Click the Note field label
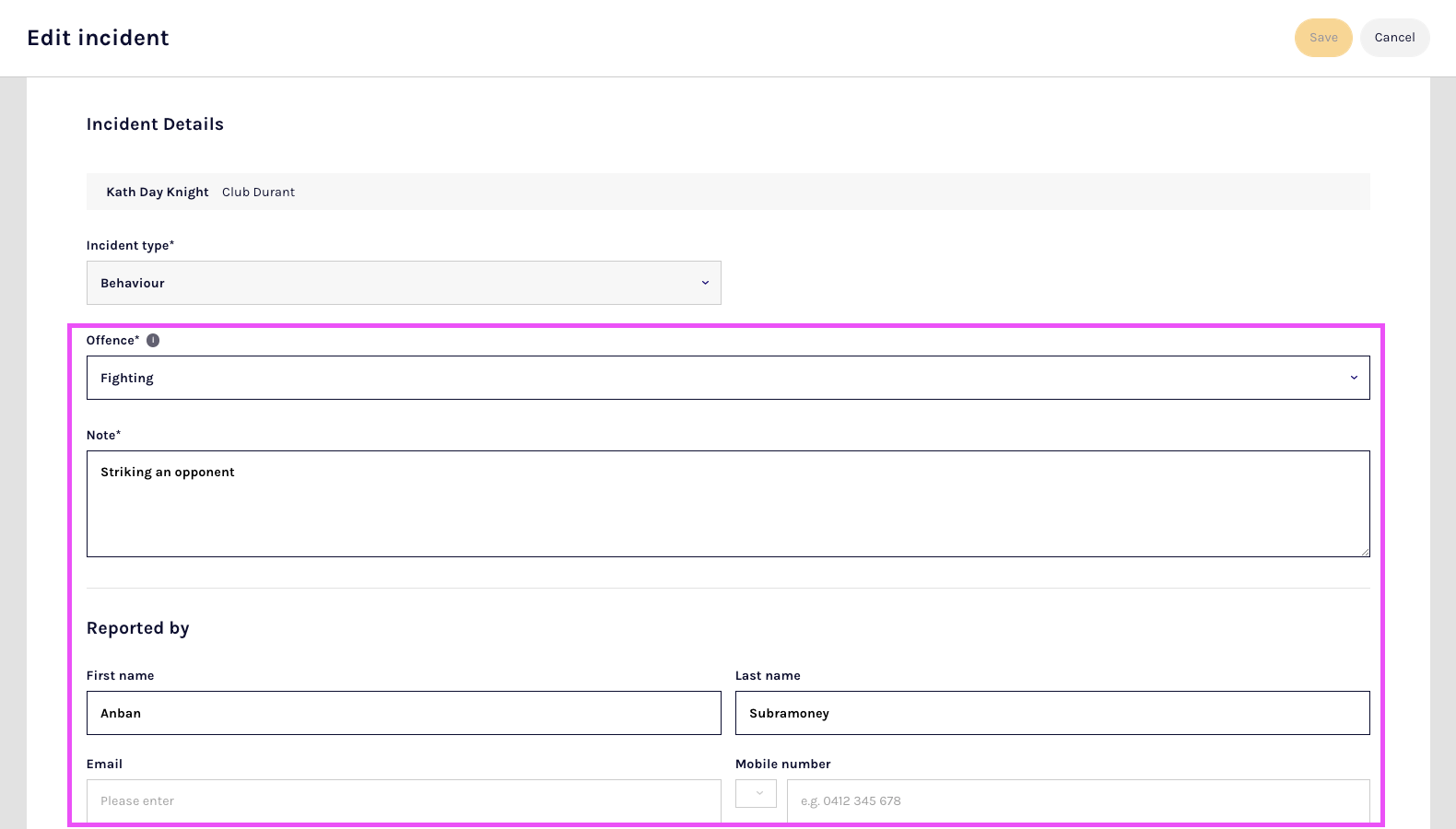The image size is (1456, 829). [x=103, y=435]
